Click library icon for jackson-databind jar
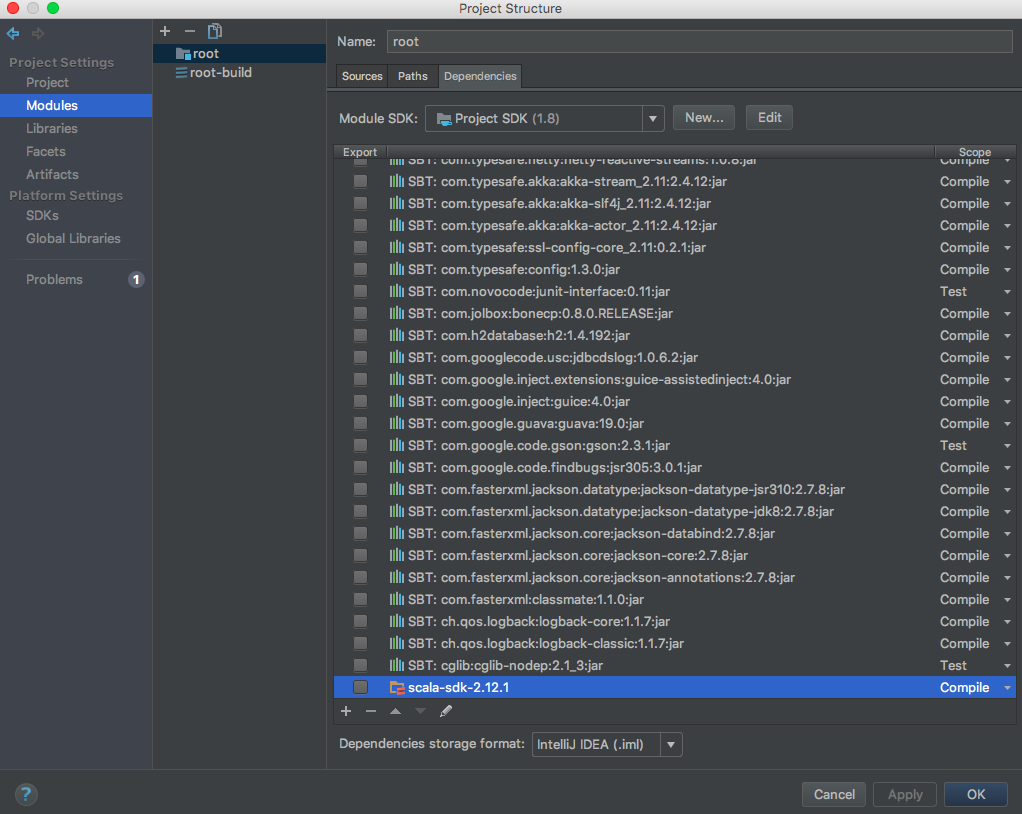The width and height of the screenshot is (1022, 814). [396, 533]
